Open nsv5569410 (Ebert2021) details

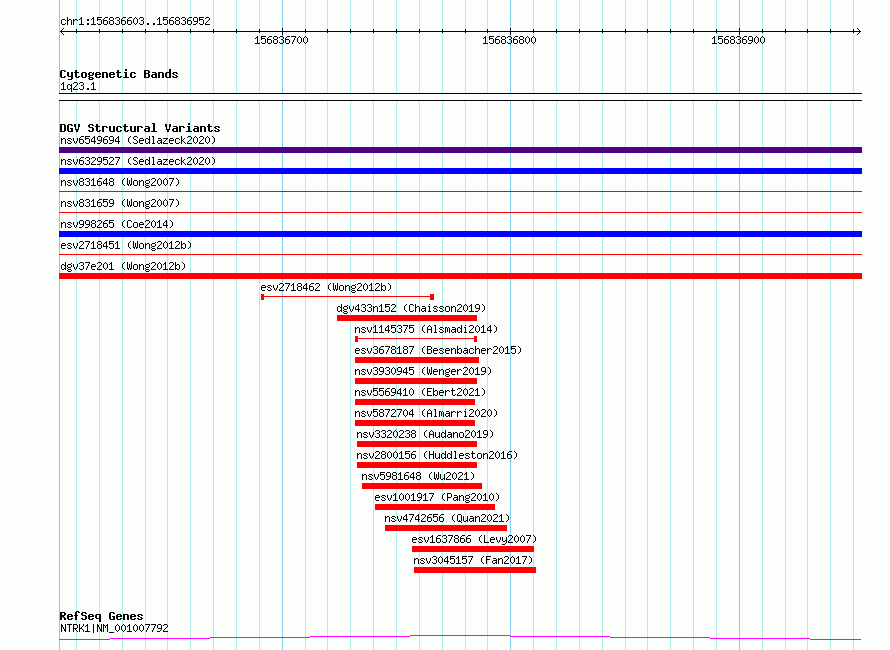coord(420,392)
